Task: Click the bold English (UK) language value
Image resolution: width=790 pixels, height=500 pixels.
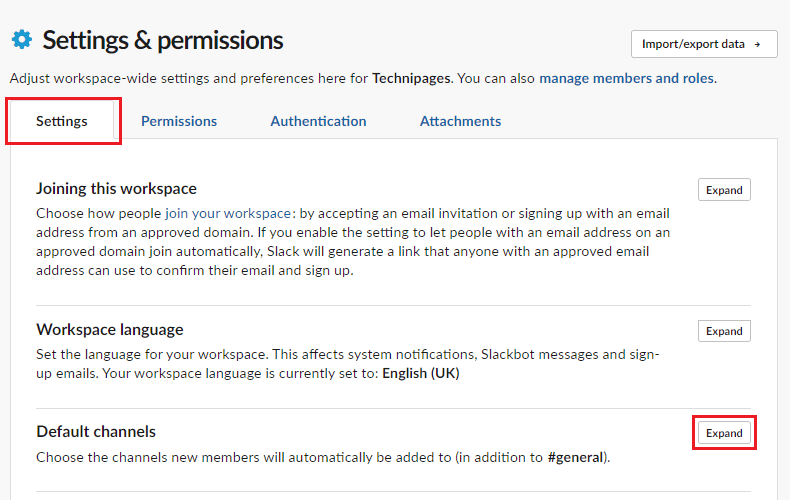Action: (421, 373)
